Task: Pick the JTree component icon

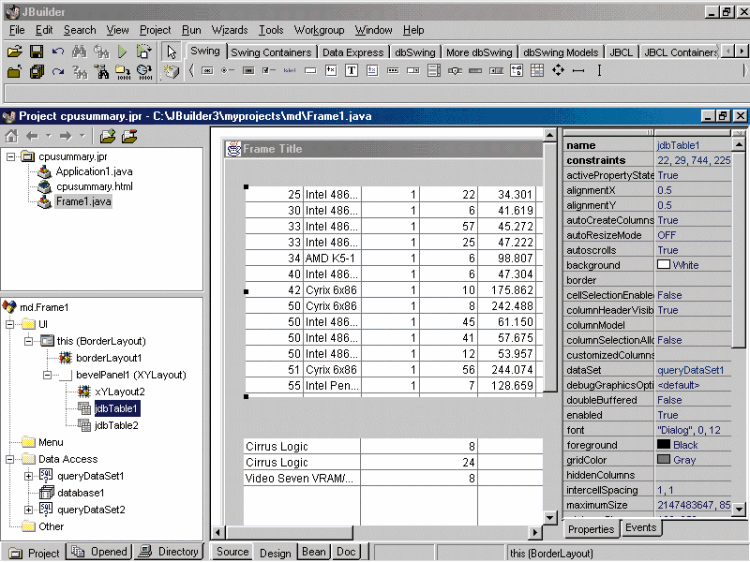Action: (517, 71)
